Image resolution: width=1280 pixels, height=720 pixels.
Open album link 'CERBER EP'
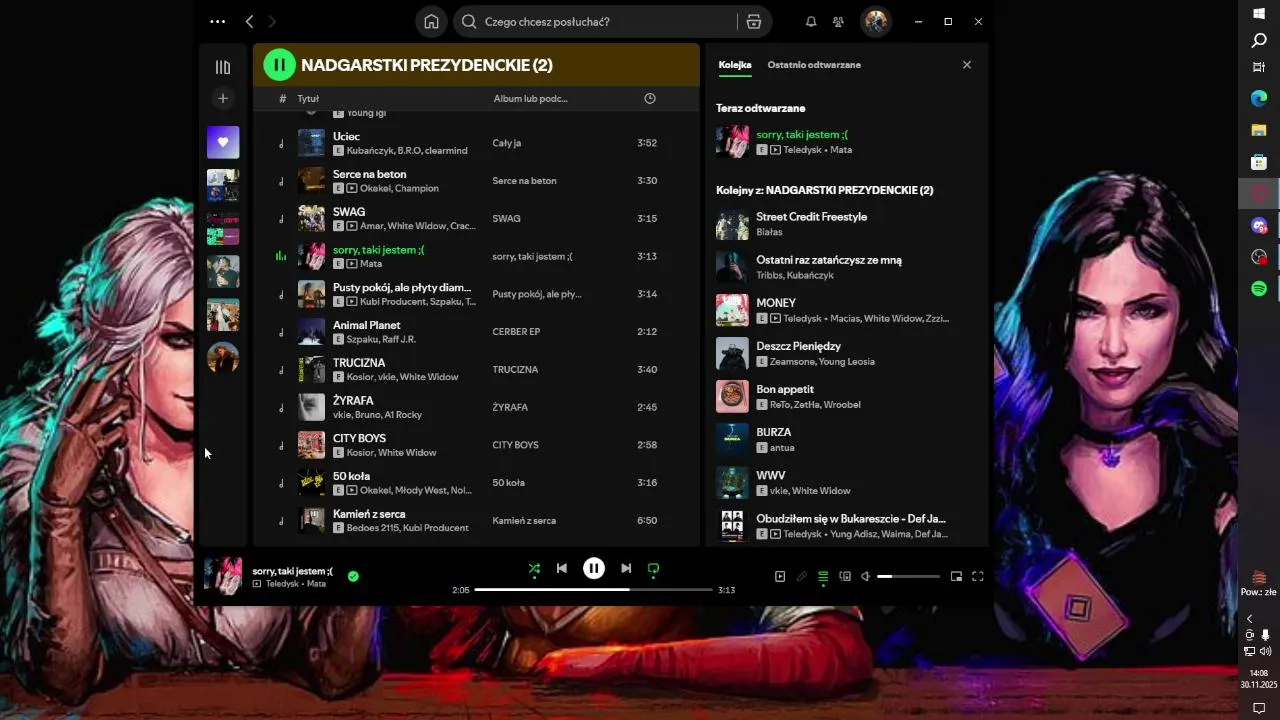point(516,332)
